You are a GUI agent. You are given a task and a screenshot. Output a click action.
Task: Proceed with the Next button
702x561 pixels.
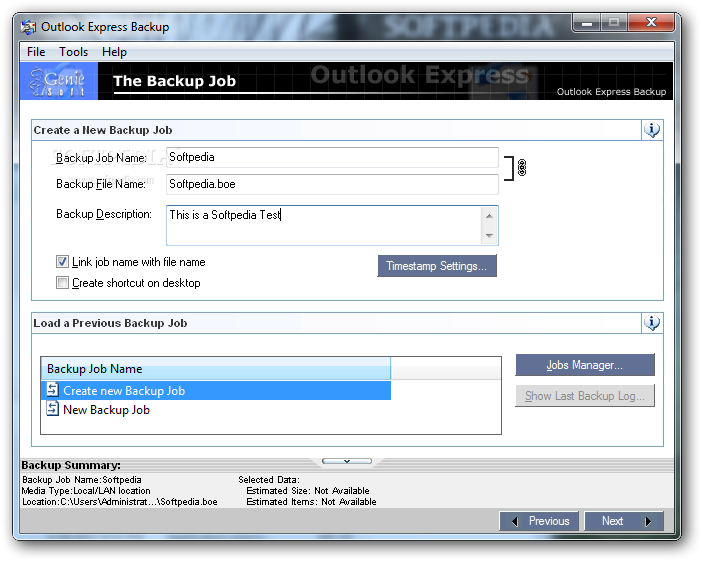(x=624, y=521)
